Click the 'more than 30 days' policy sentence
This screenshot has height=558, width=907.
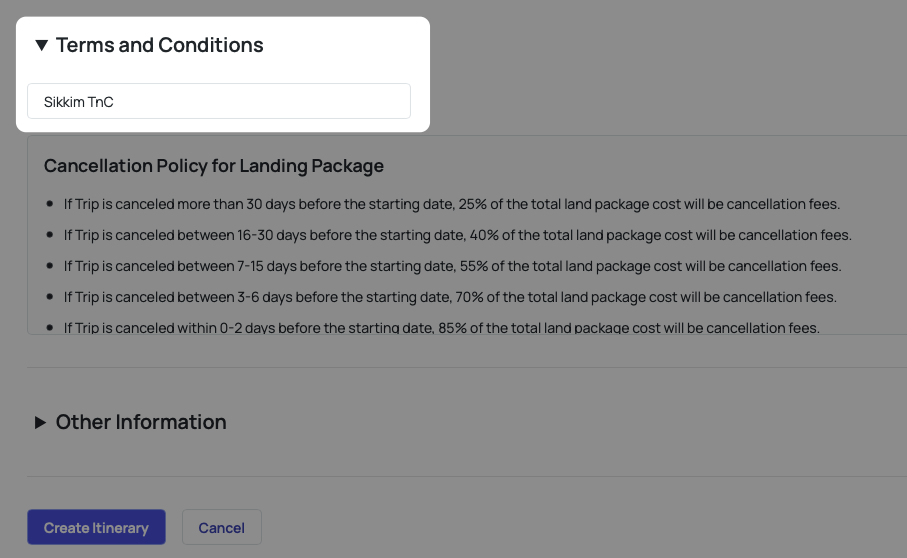point(452,204)
